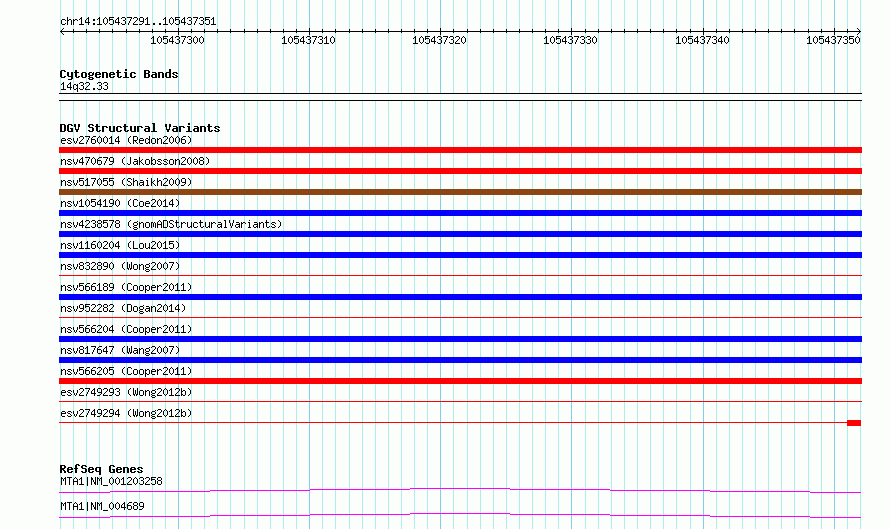890x529 pixels.
Task: Select esv2749293 (Wong2012b) label
Action: 126,392
